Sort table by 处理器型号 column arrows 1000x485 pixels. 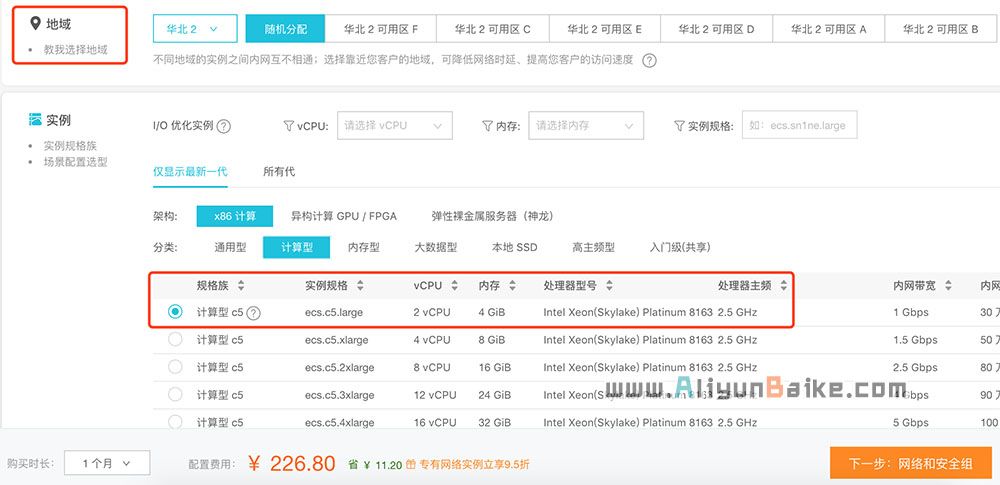pyautogui.click(x=609, y=286)
